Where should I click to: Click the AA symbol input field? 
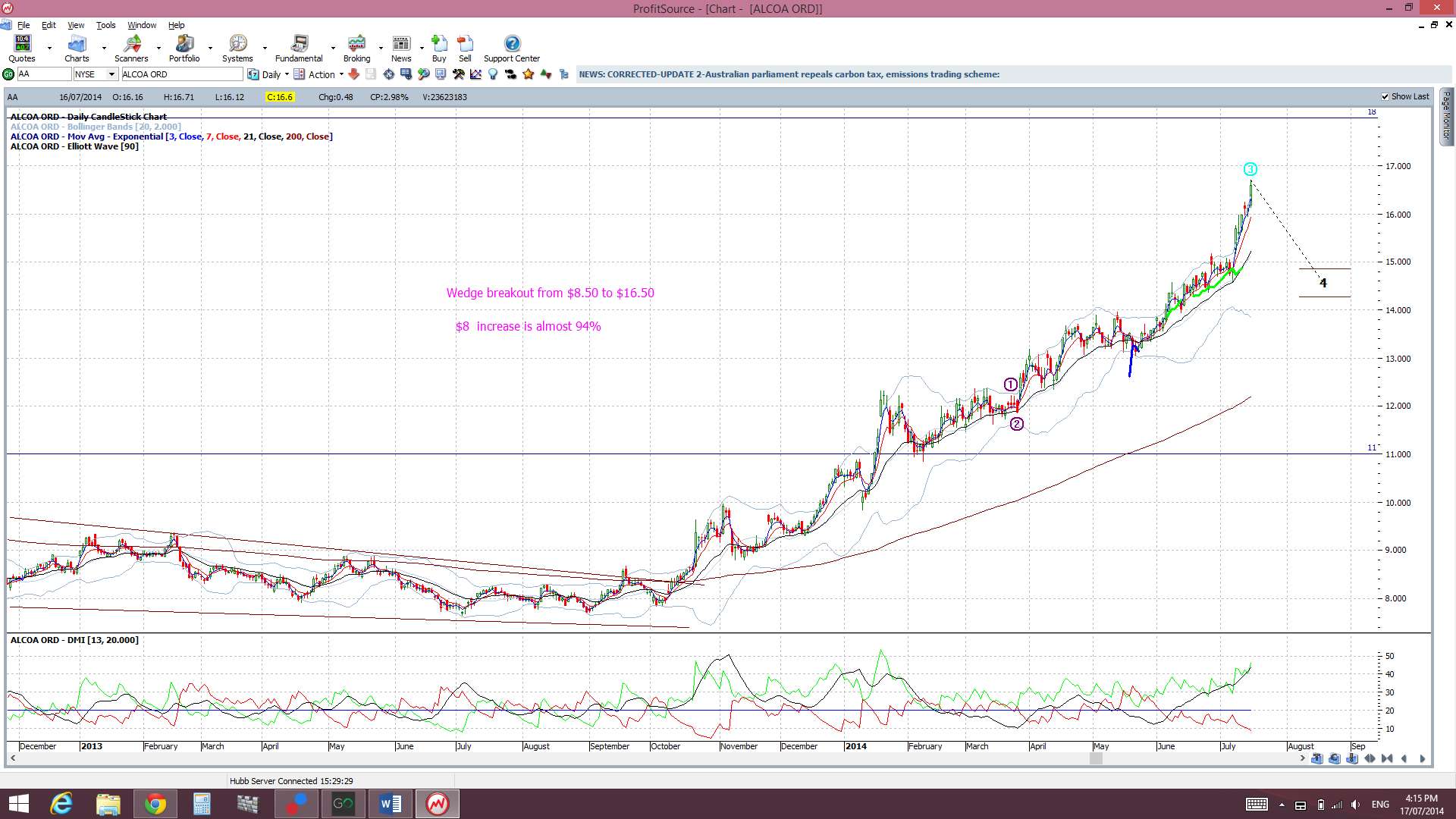pyautogui.click(x=43, y=74)
